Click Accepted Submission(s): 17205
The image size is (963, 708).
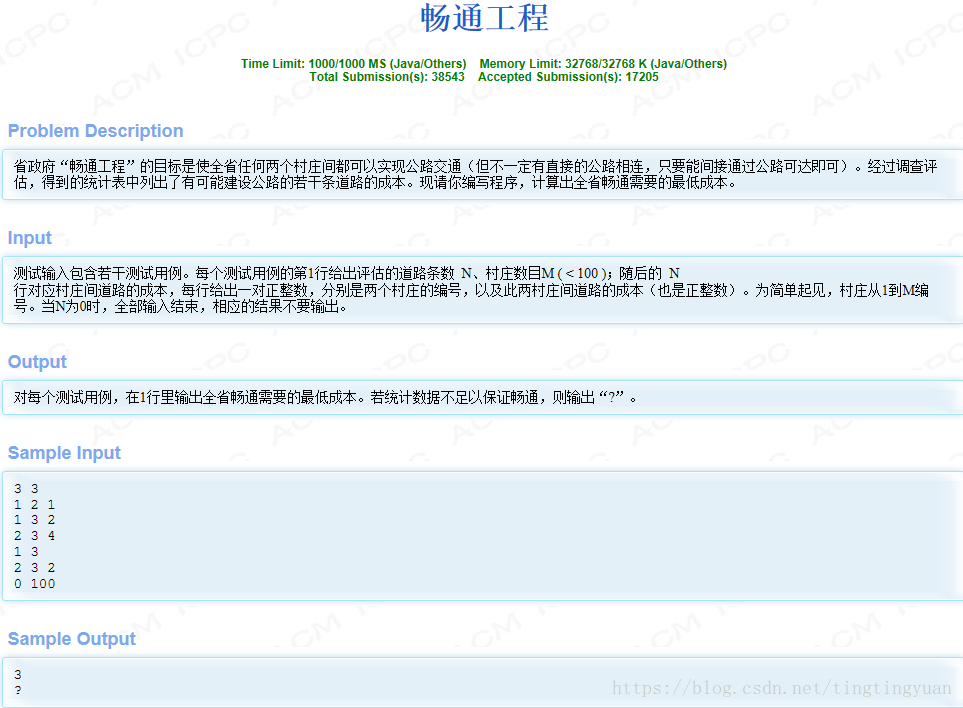pos(568,77)
